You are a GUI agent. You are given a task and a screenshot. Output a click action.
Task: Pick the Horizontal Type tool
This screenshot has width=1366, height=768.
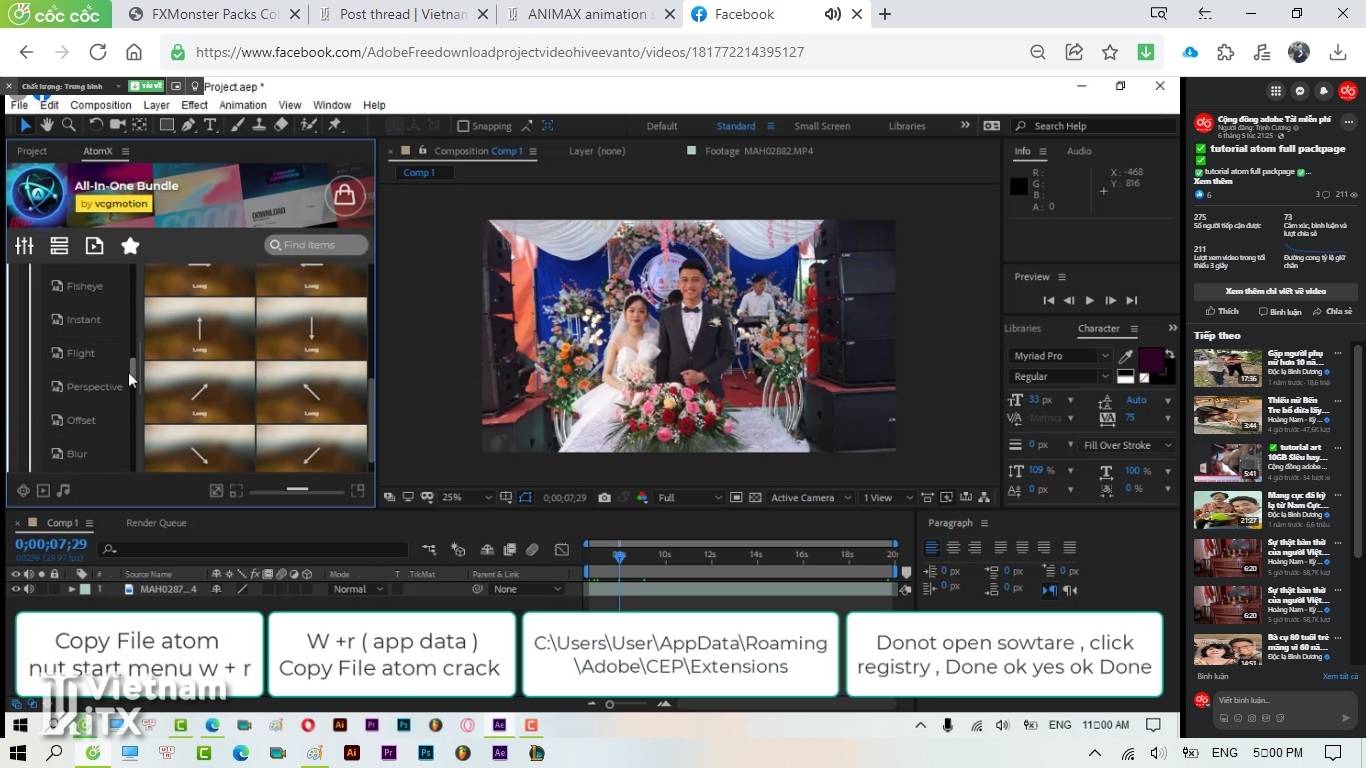pyautogui.click(x=210, y=125)
